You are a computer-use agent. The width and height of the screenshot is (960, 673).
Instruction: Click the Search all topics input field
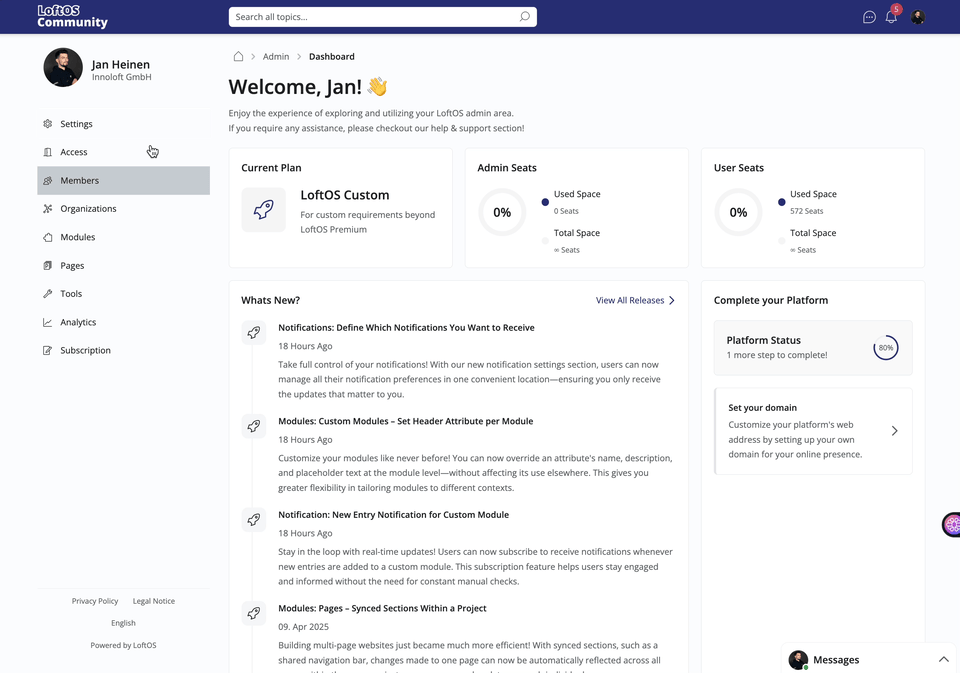click(x=370, y=17)
